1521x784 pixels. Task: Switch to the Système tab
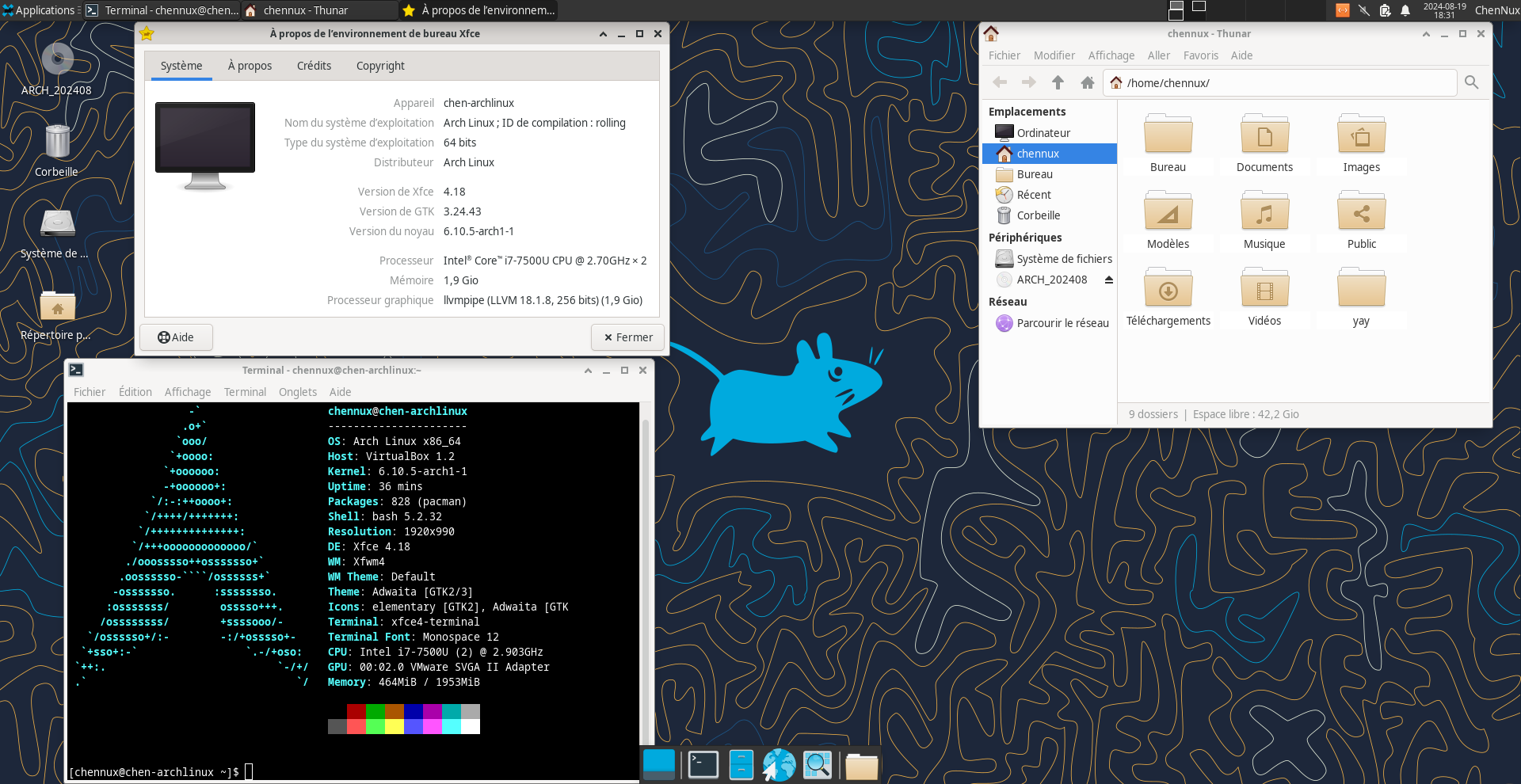point(181,66)
